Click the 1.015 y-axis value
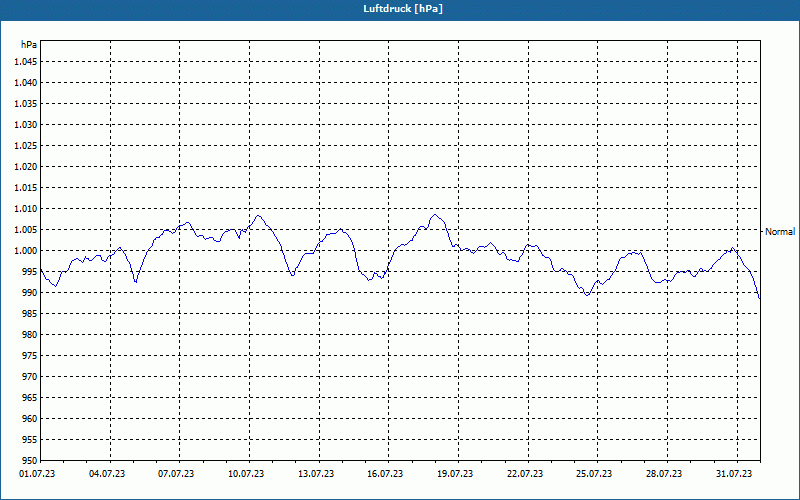This screenshot has width=800, height=500. coord(25,188)
